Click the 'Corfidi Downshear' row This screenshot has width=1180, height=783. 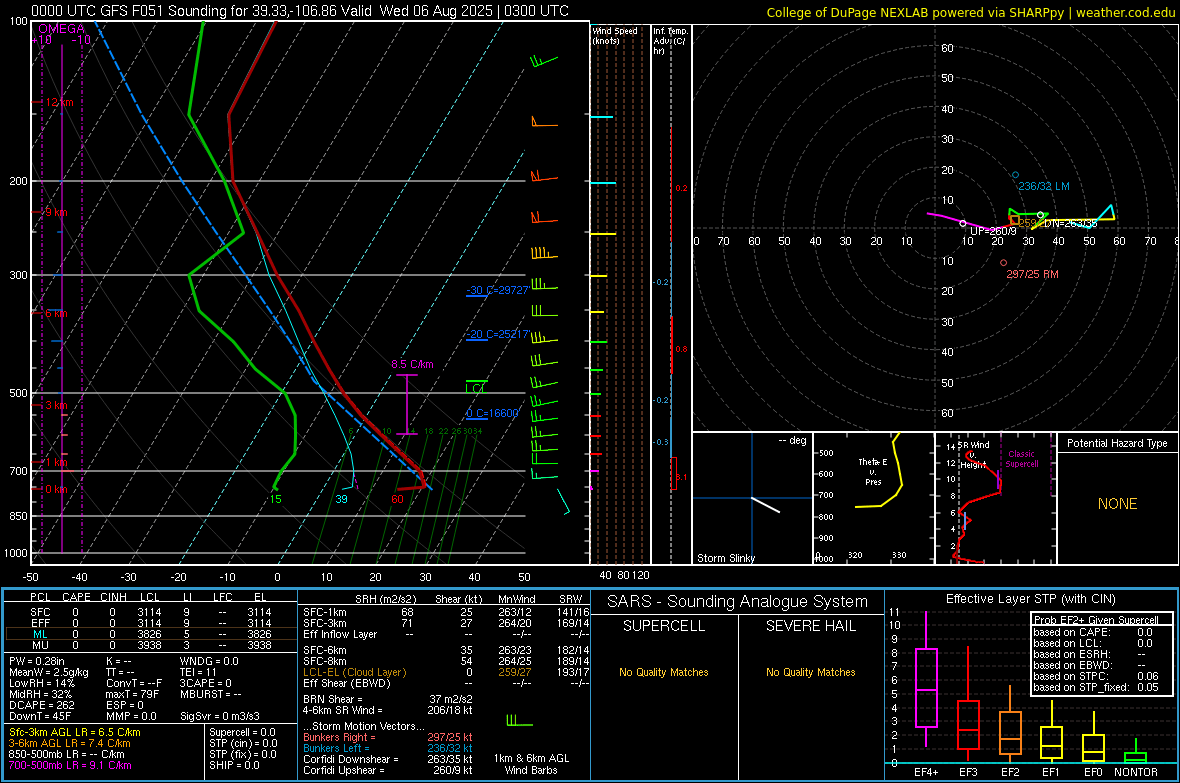click(x=388, y=759)
